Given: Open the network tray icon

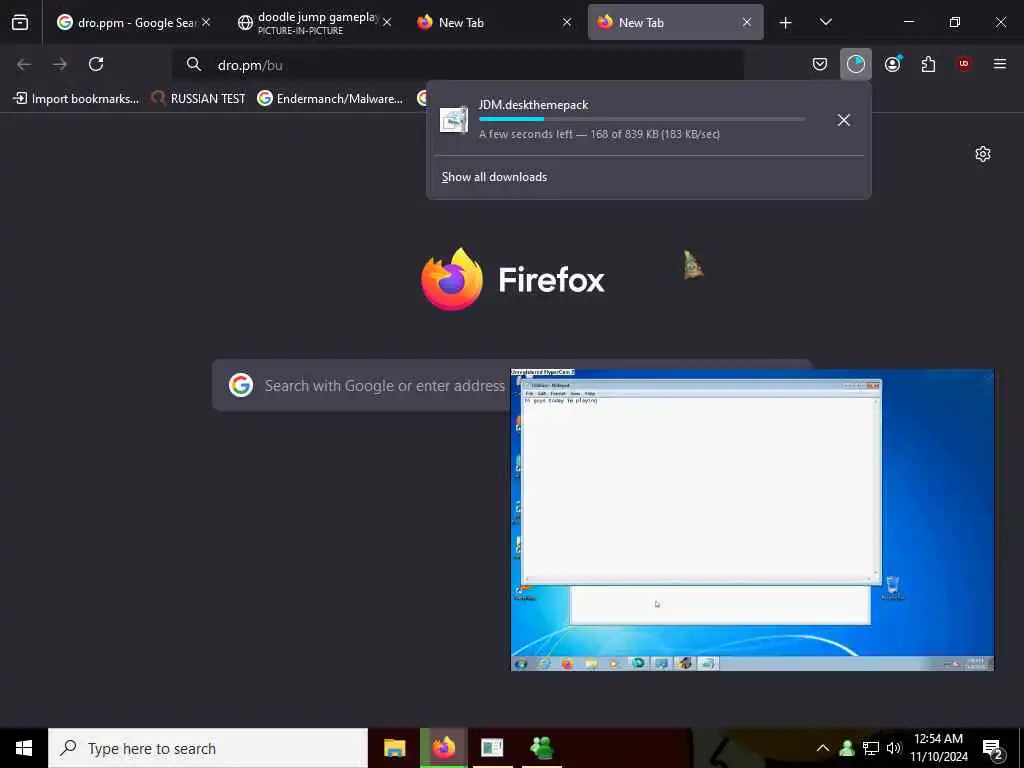Looking at the screenshot, I should 871,748.
